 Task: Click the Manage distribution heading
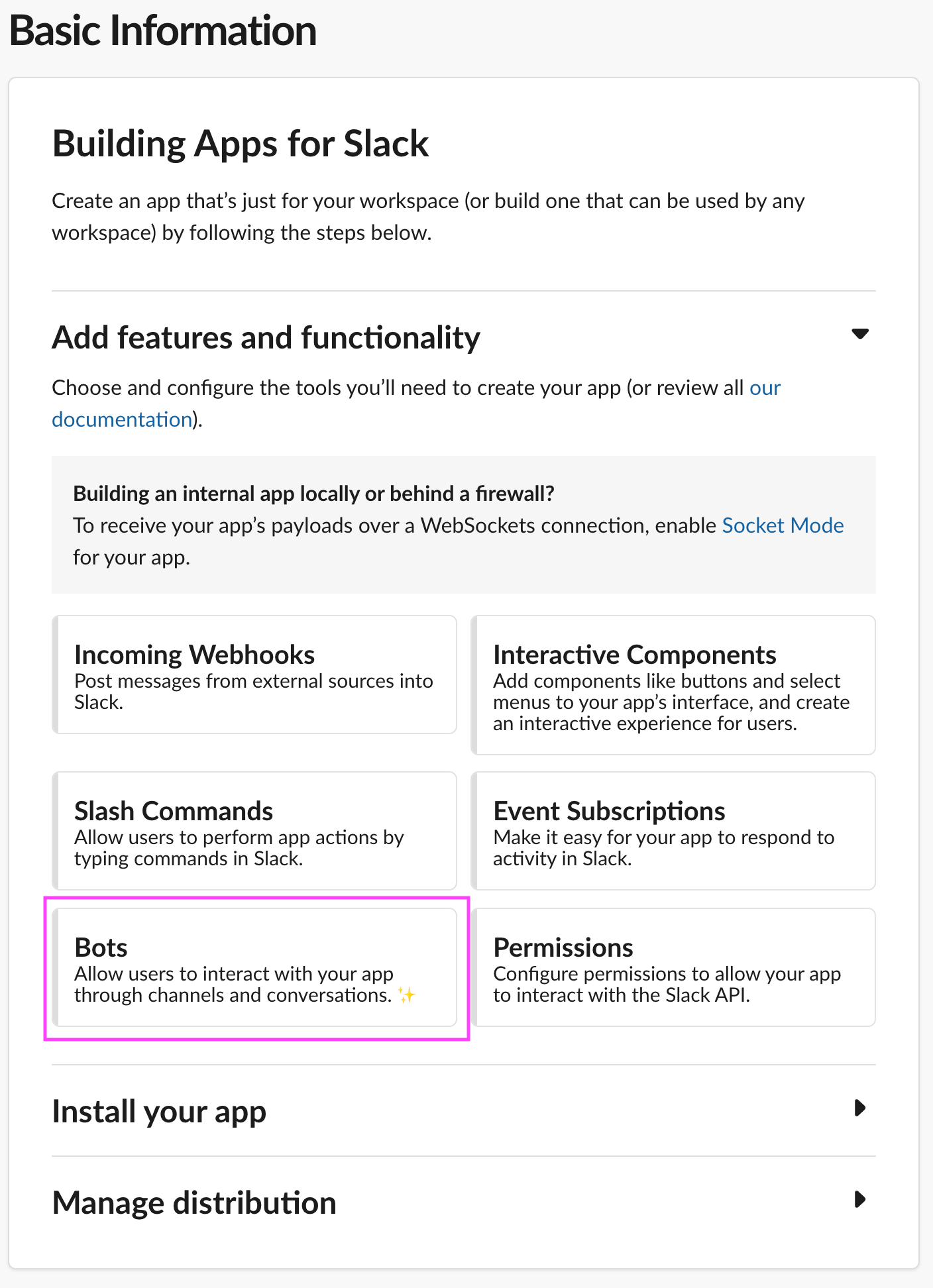pos(194,1203)
